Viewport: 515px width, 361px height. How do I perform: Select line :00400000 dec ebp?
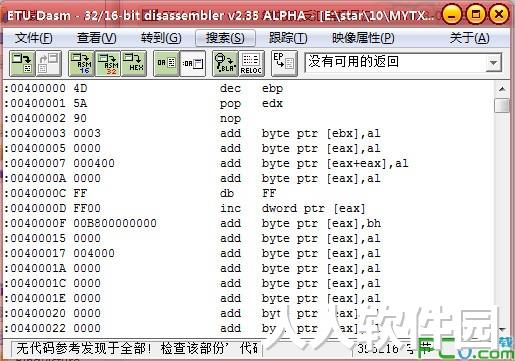click(248, 89)
